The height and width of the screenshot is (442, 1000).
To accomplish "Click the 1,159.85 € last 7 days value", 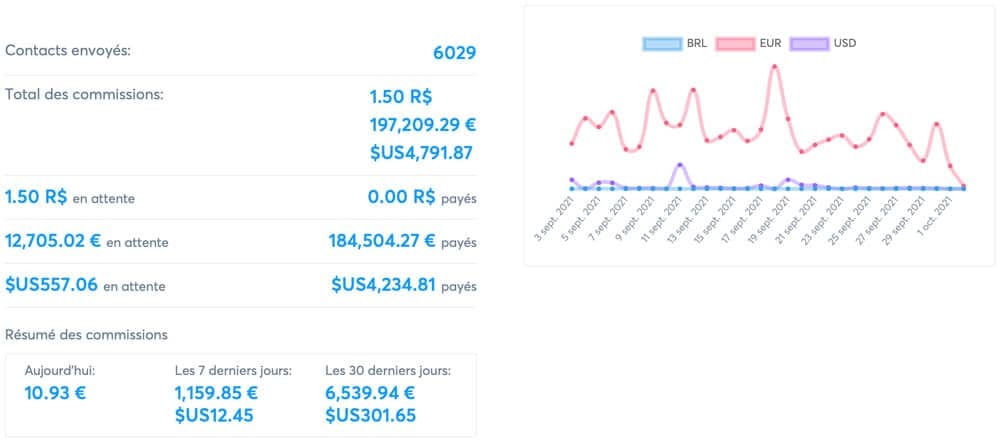I will pos(216,393).
